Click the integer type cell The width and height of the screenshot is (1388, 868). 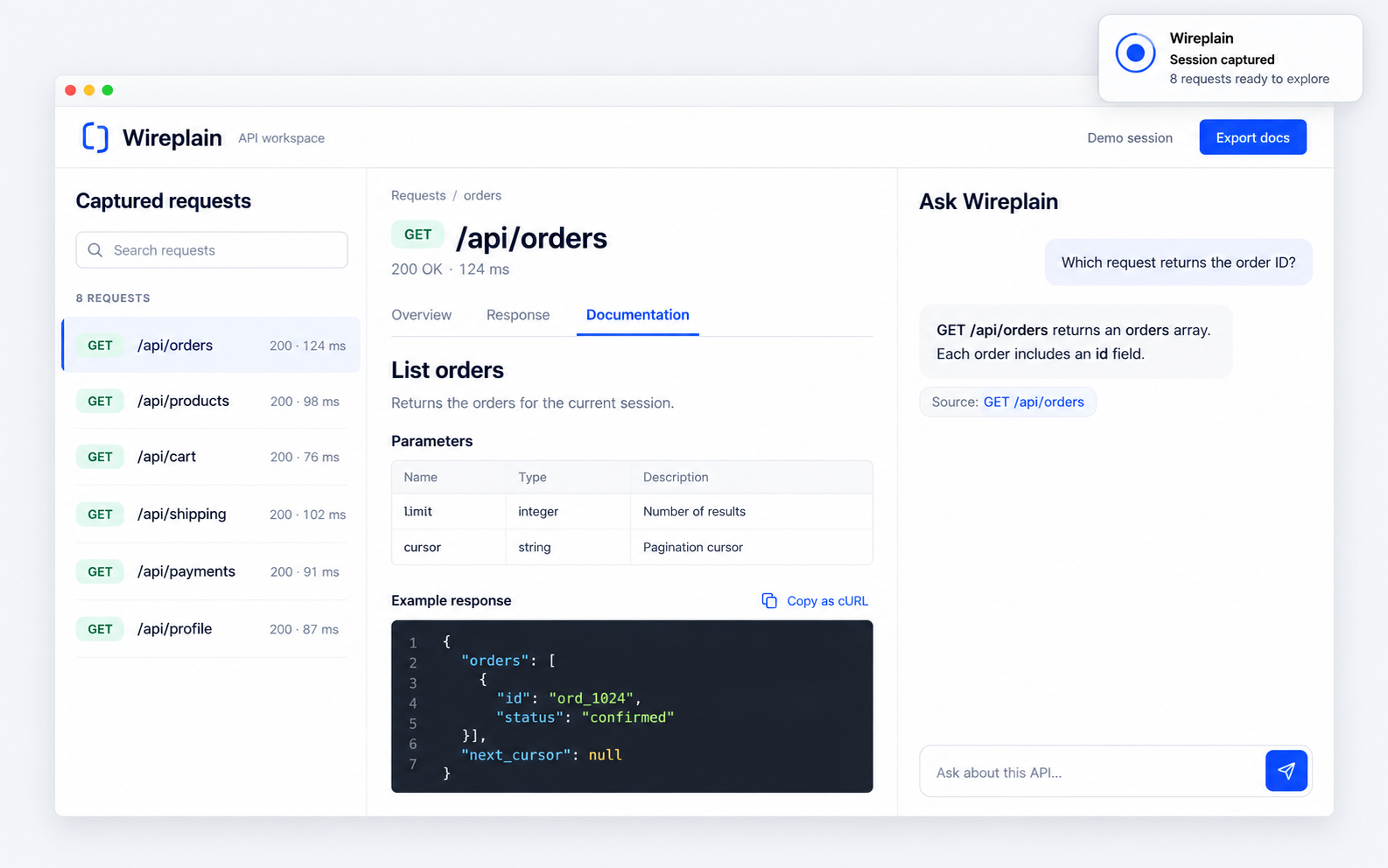[x=568, y=511]
